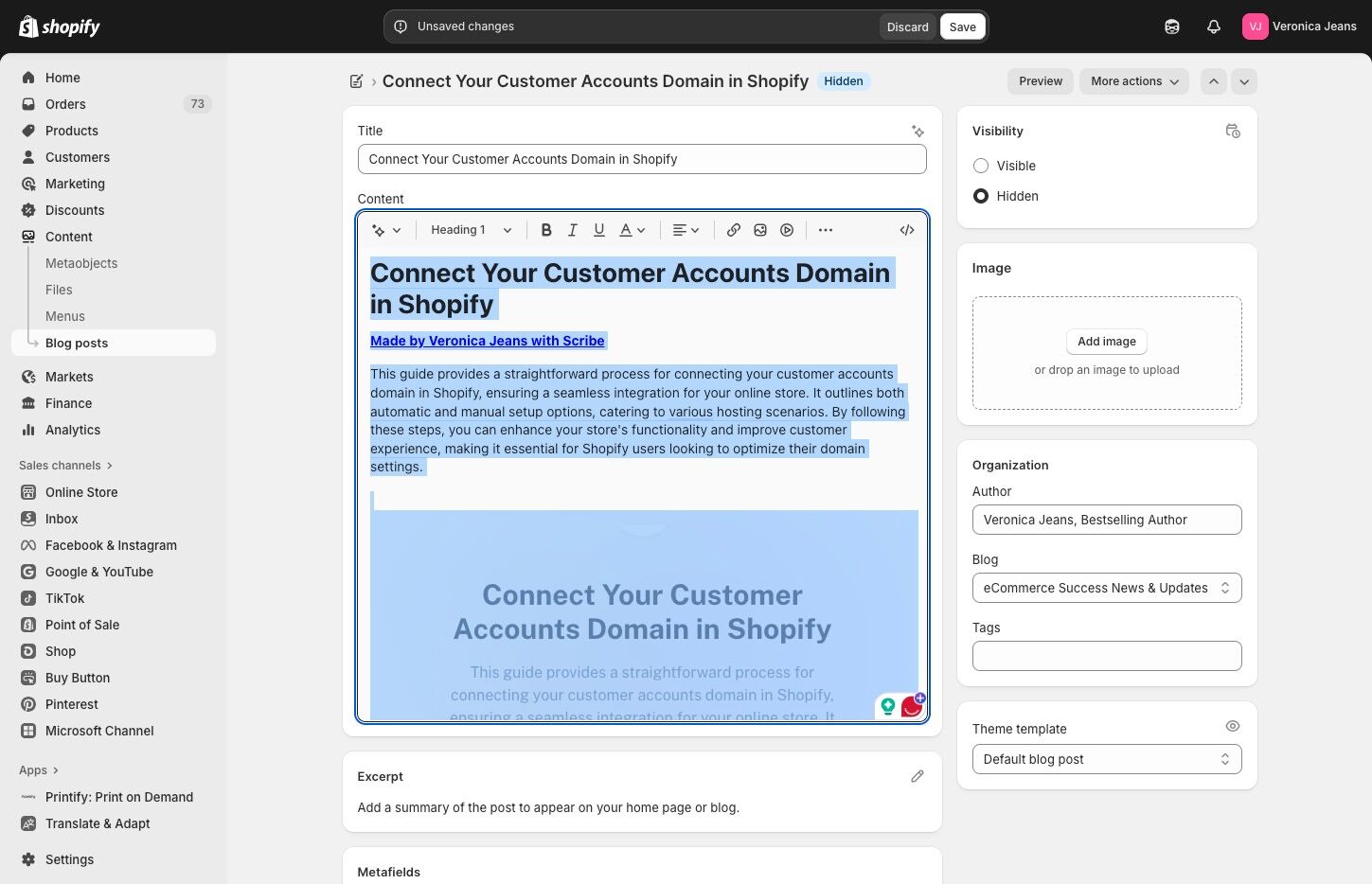The image size is (1372, 884).
Task: Select the Hidden radio option
Action: click(981, 196)
